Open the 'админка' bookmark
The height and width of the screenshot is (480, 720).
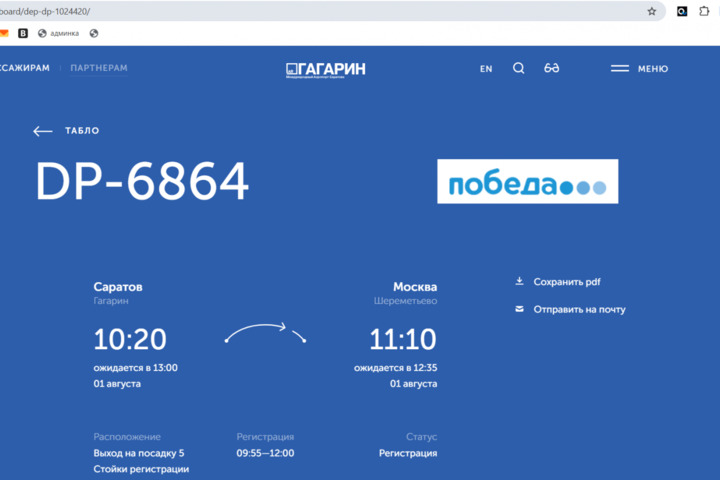point(58,33)
